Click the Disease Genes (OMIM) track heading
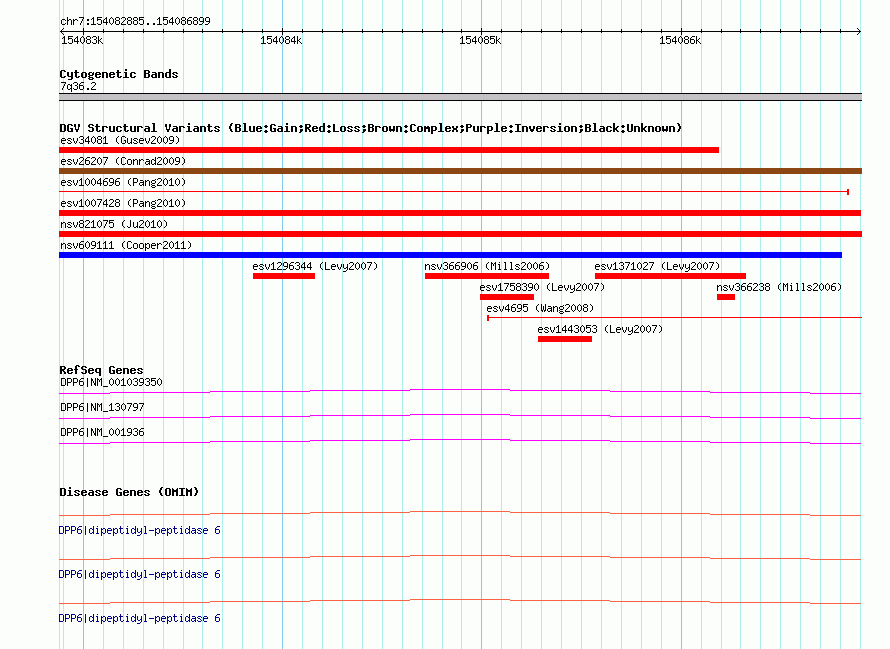Screen dimensions: 890x649 click(x=129, y=492)
